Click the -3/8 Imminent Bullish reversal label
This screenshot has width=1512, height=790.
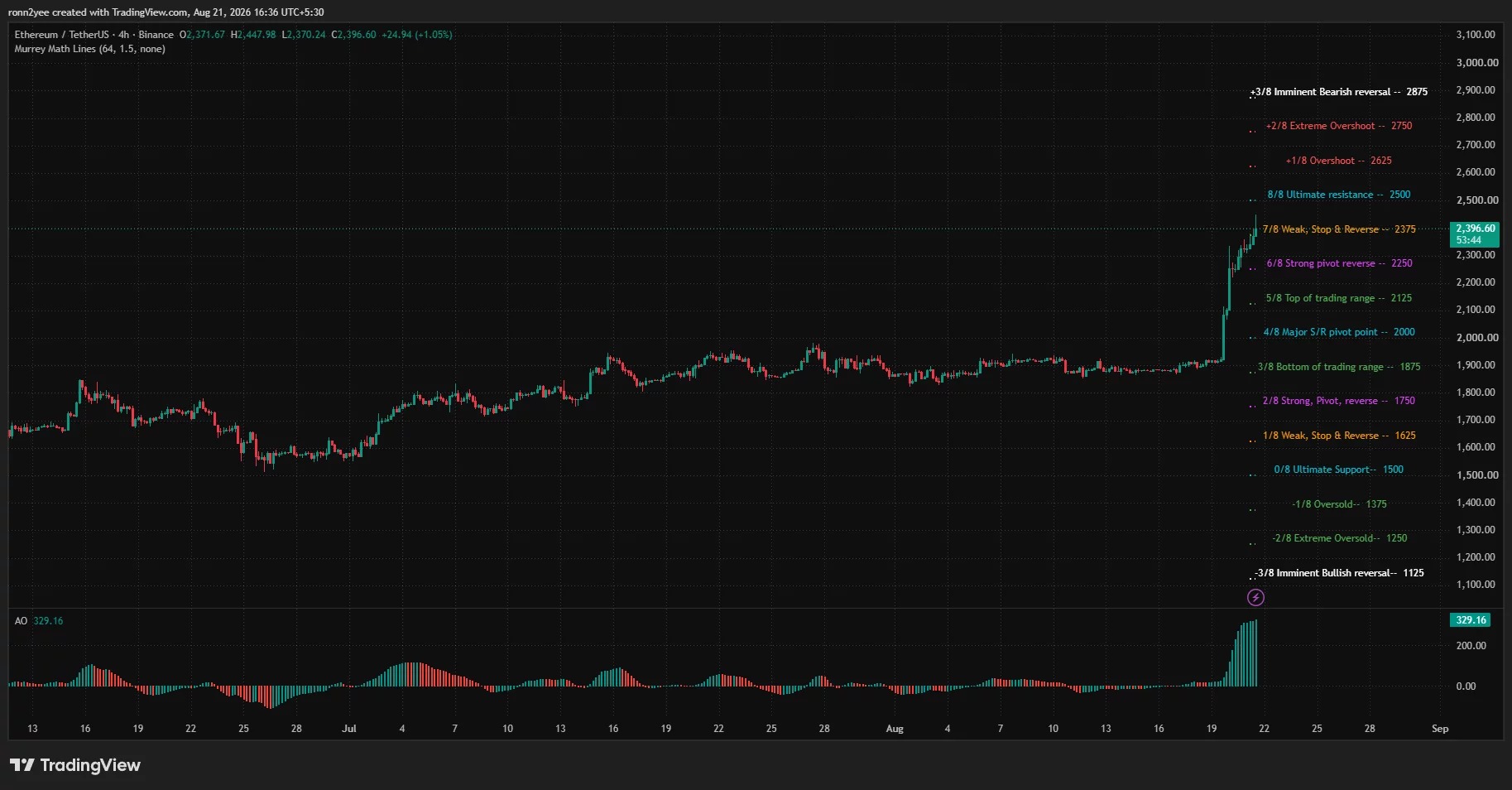(x=1339, y=573)
